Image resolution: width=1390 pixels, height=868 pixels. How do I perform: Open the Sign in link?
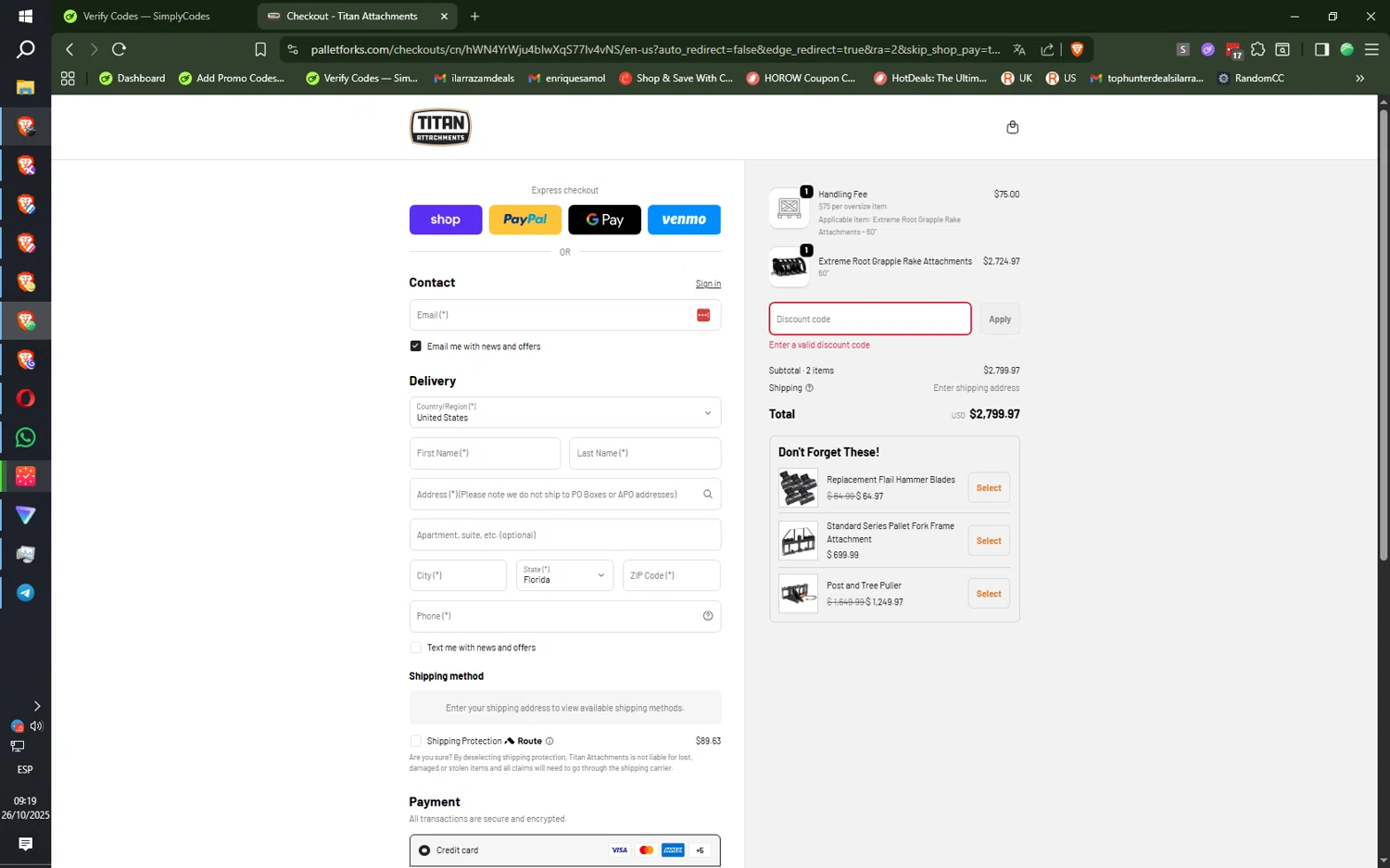pos(708,283)
